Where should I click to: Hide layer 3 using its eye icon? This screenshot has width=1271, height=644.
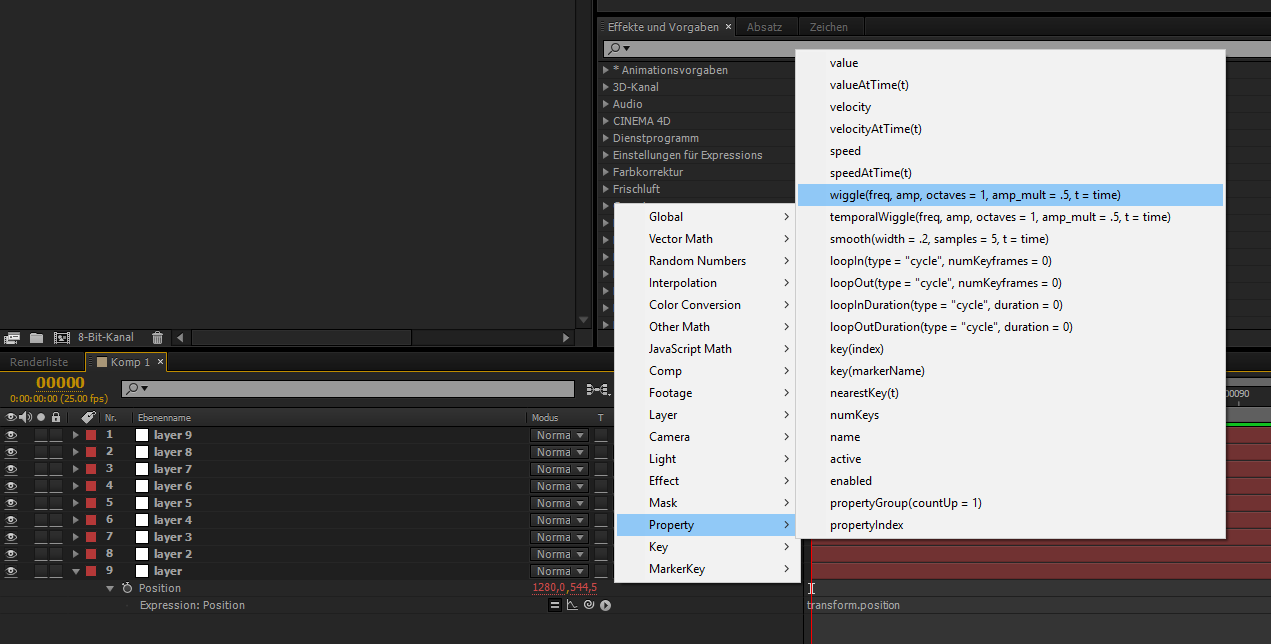tap(11, 537)
